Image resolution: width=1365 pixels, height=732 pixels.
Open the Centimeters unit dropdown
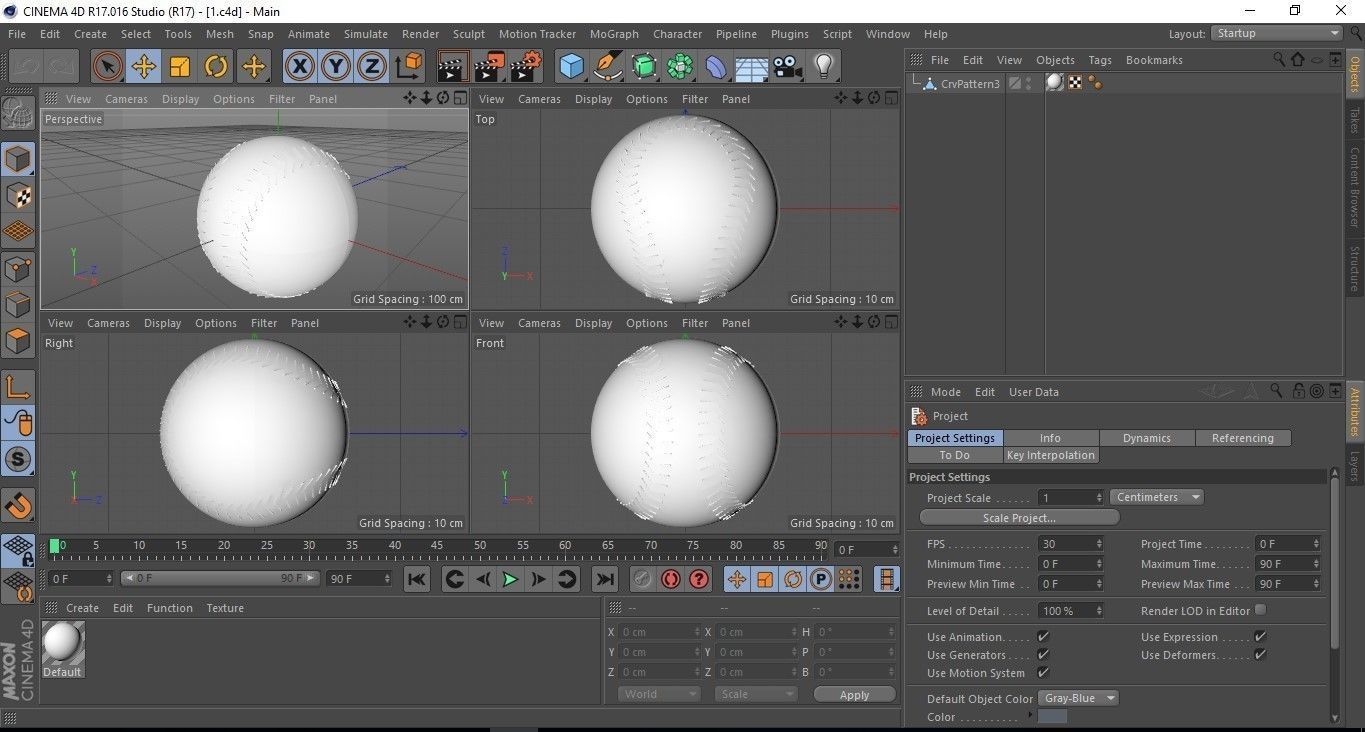(x=1156, y=497)
